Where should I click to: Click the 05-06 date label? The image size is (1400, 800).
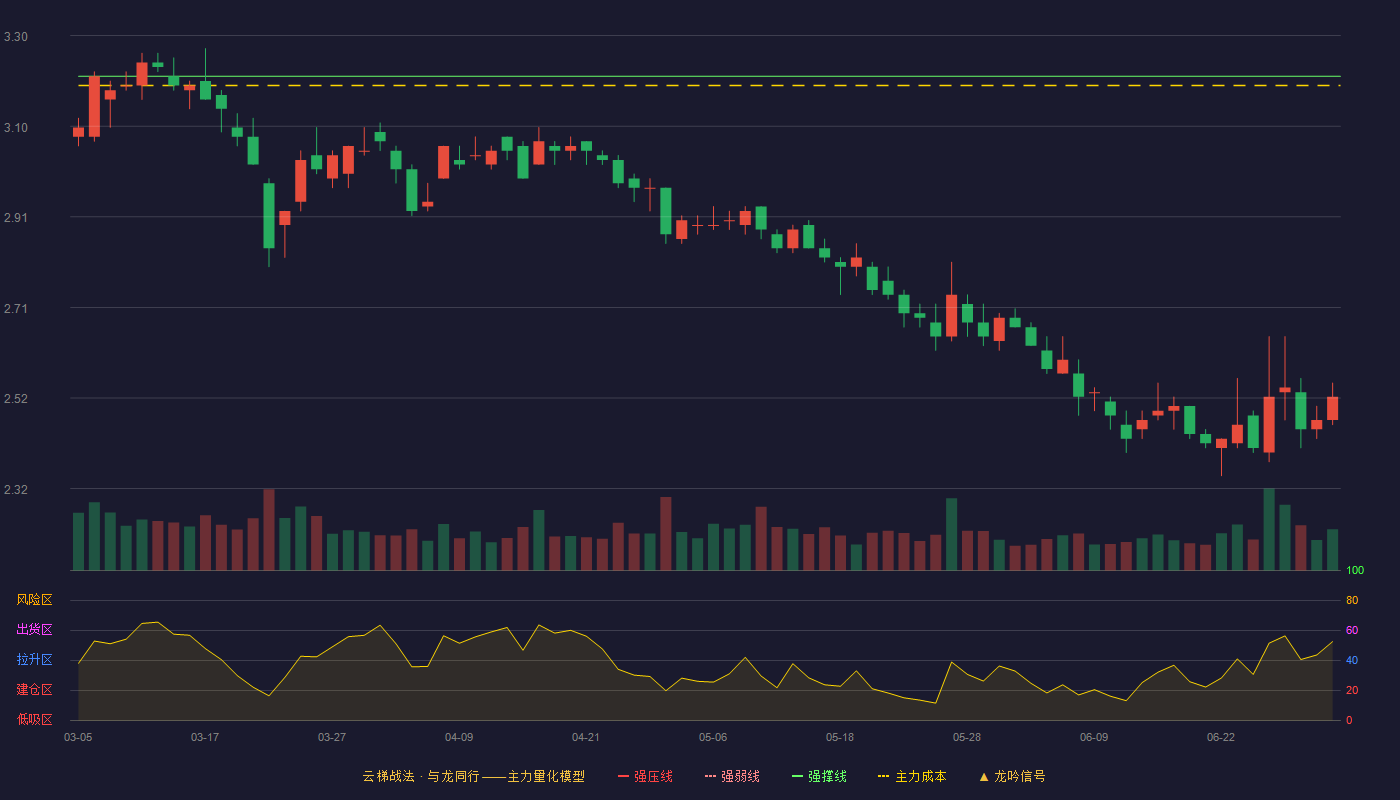[x=713, y=737]
